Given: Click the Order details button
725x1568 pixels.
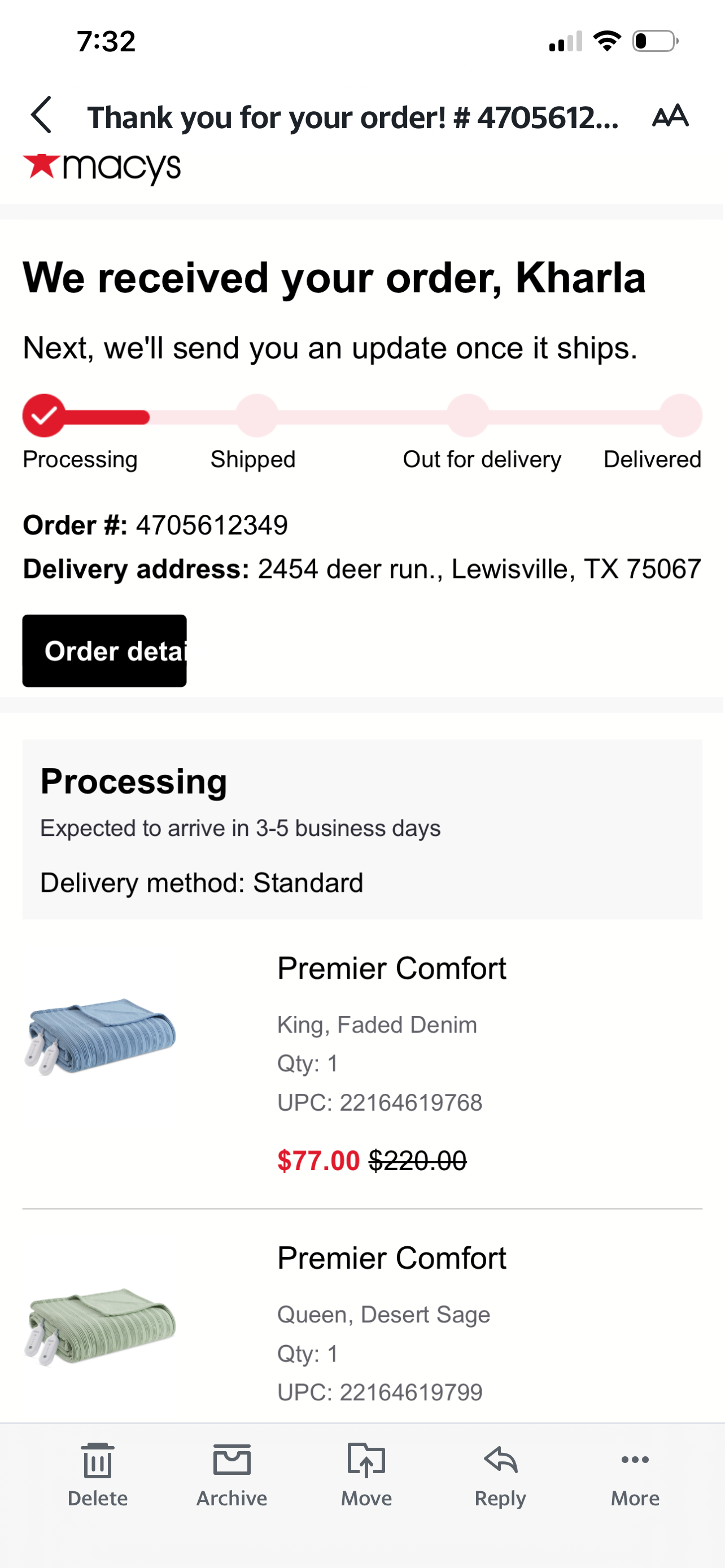Looking at the screenshot, I should pos(104,651).
